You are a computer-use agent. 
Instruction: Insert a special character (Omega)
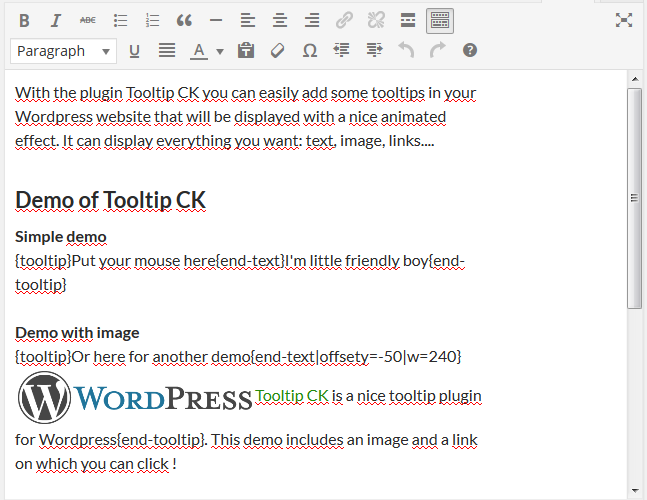click(310, 51)
